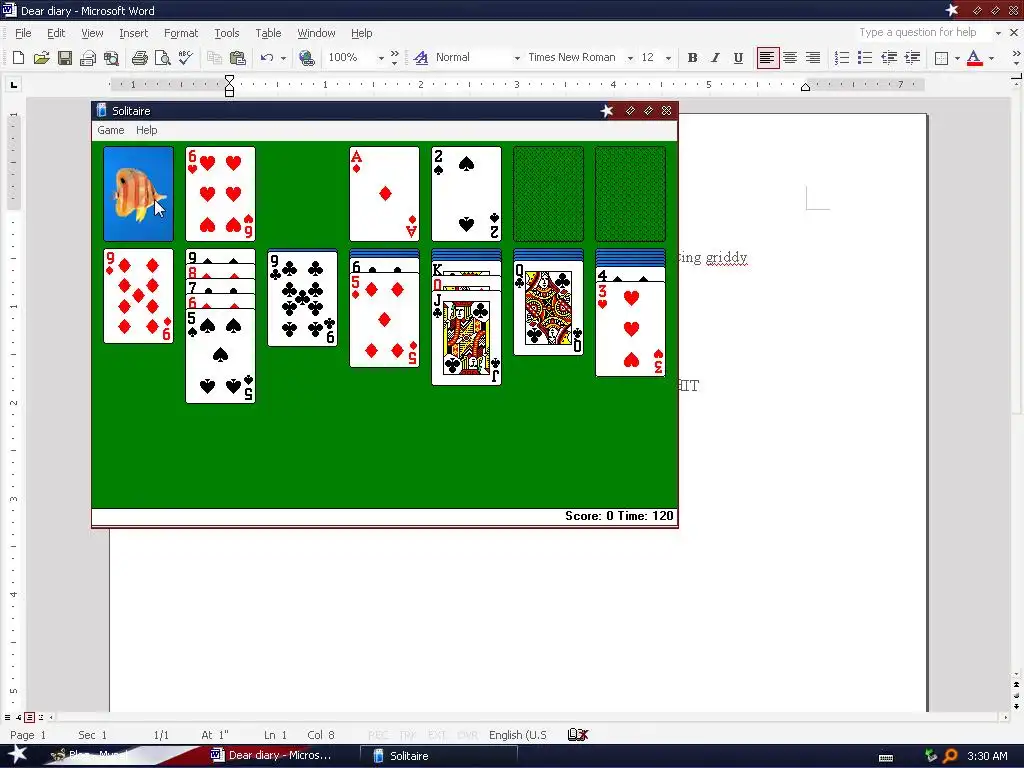Click the Paste clipboard icon
The width and height of the screenshot is (1024, 768).
(238, 57)
